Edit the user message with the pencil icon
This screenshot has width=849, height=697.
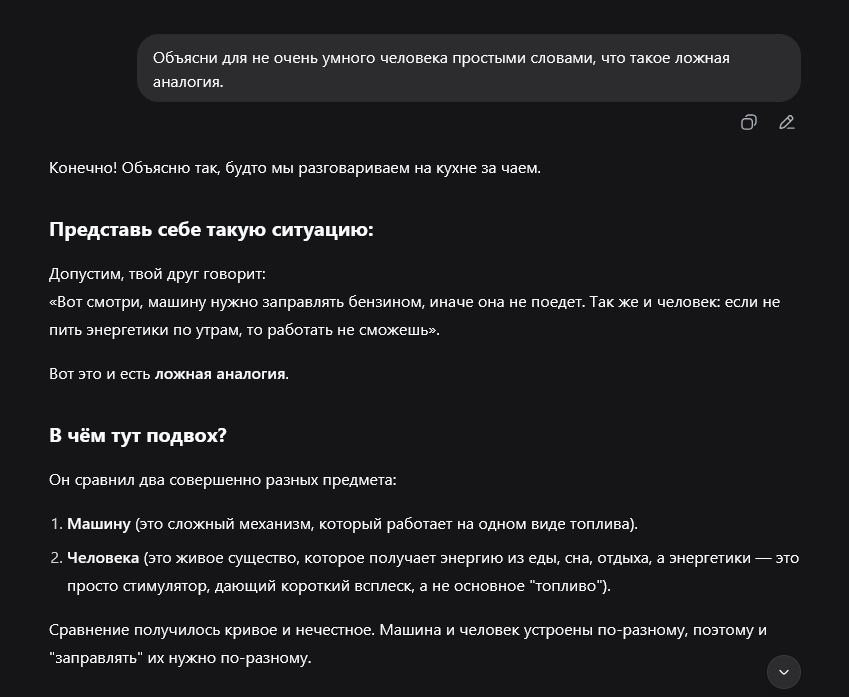(787, 123)
